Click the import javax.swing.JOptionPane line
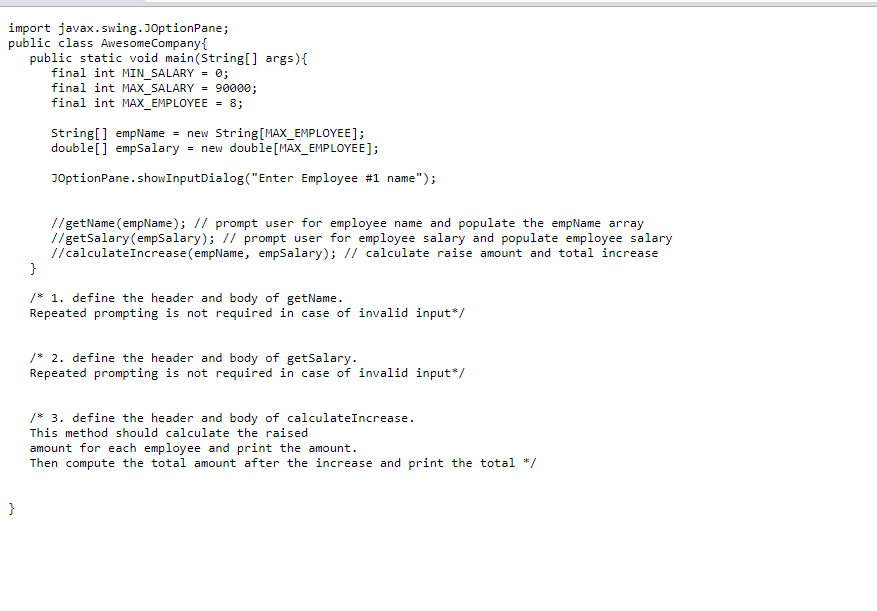This screenshot has height=611, width=877. (119, 29)
